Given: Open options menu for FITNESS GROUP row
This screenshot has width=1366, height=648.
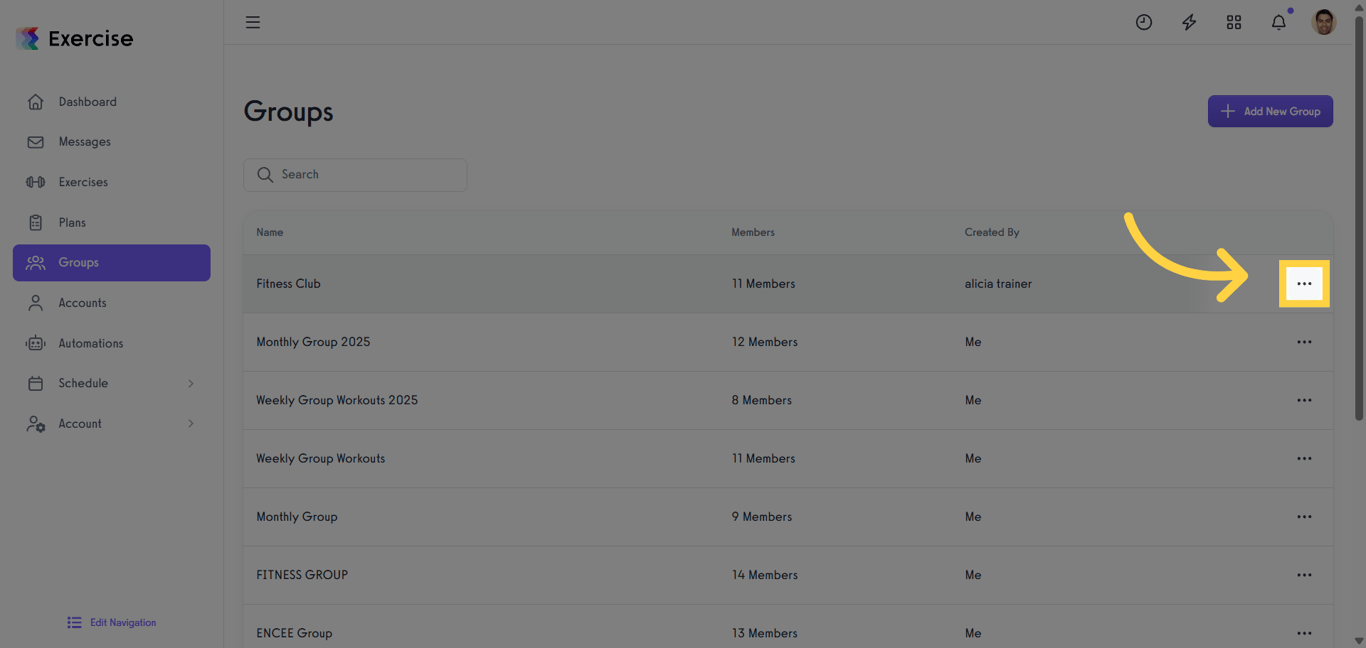Looking at the screenshot, I should coord(1304,575).
